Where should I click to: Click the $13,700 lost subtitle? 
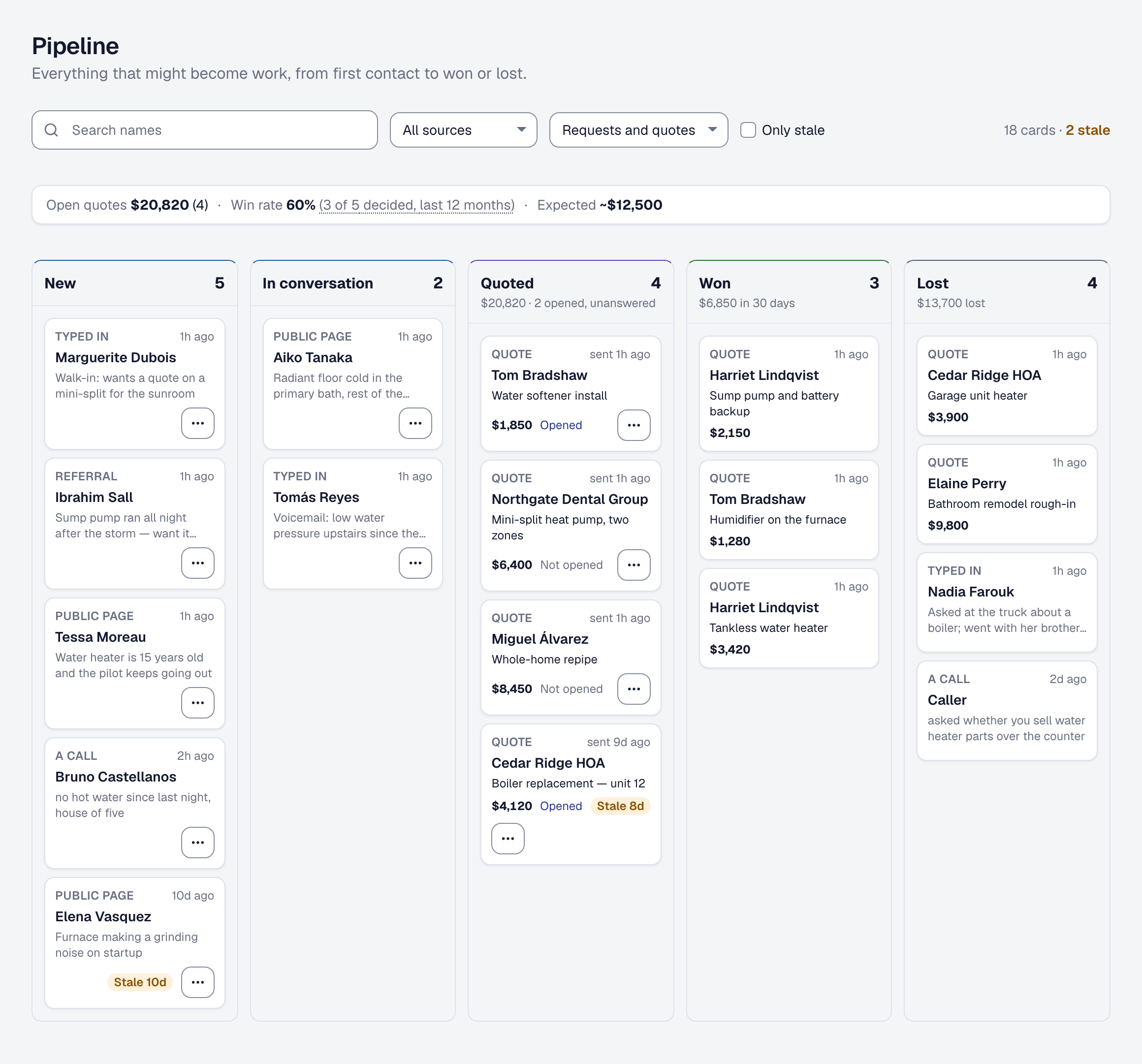(951, 303)
